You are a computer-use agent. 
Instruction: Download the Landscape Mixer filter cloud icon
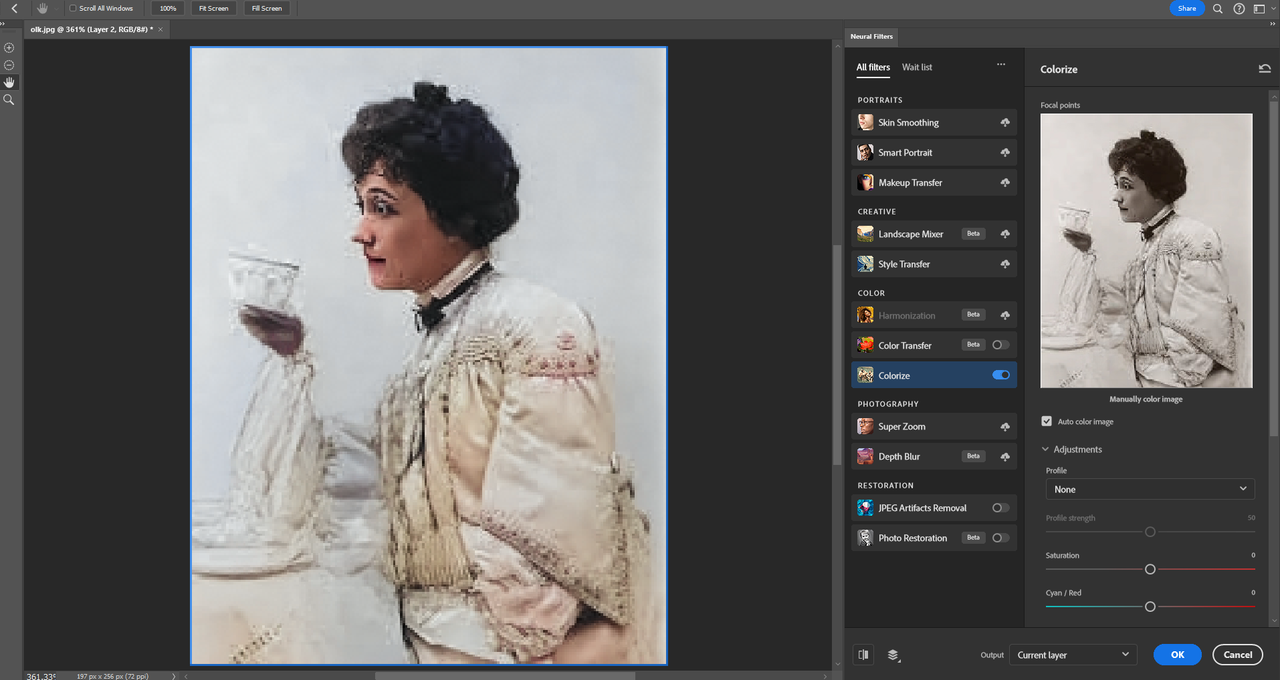[1004, 234]
